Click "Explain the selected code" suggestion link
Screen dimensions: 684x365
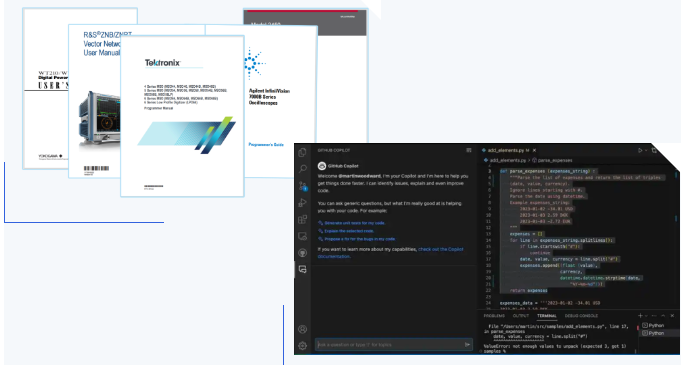pyautogui.click(x=349, y=231)
